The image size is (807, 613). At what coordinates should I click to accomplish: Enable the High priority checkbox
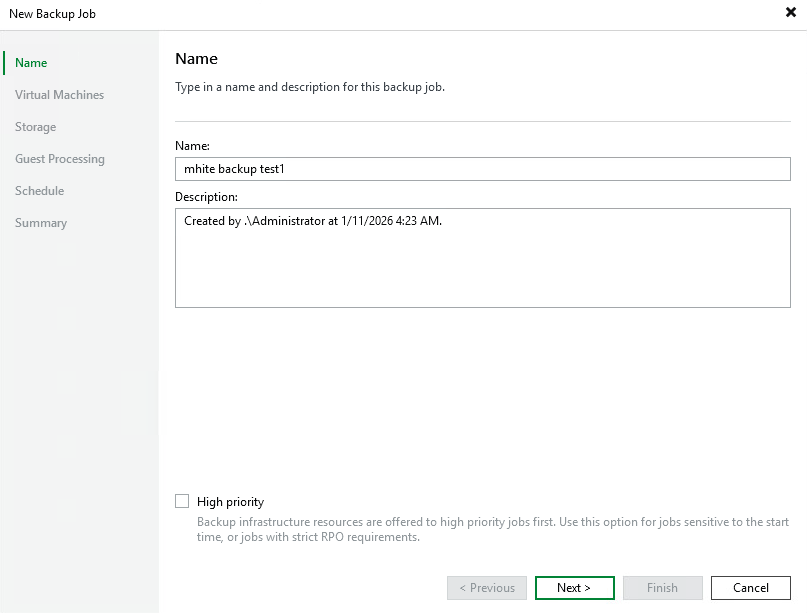coord(182,501)
